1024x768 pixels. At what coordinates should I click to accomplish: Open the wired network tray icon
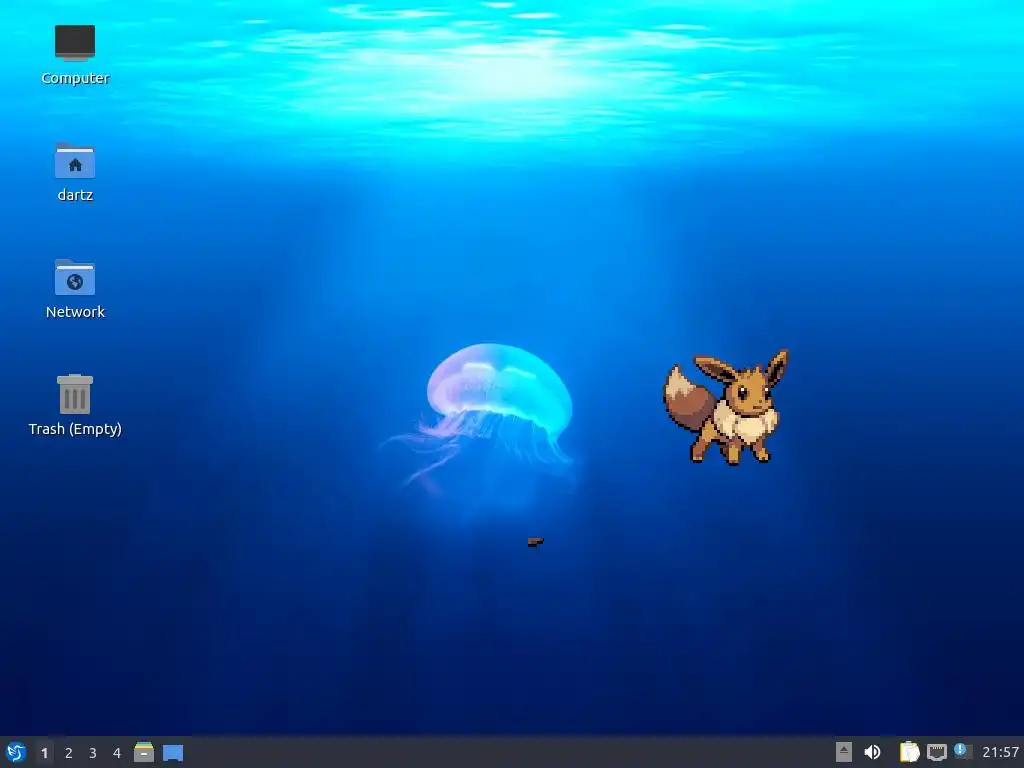936,752
